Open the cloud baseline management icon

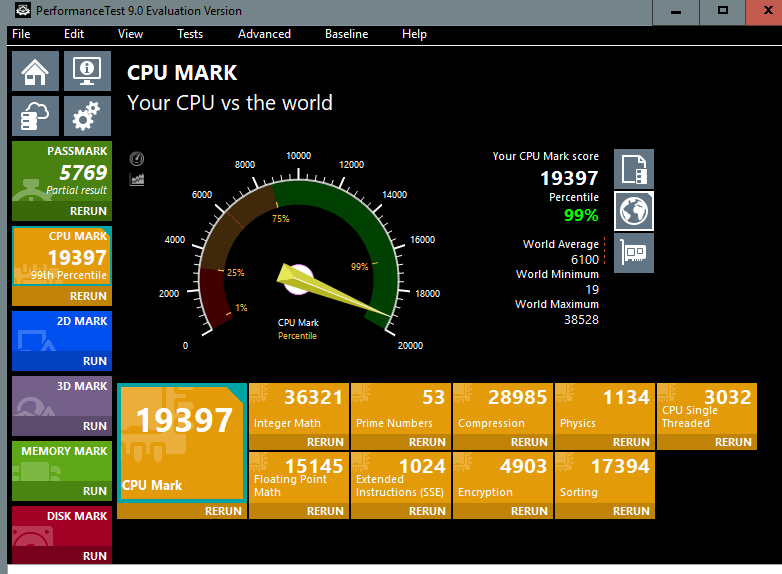pyautogui.click(x=35, y=116)
